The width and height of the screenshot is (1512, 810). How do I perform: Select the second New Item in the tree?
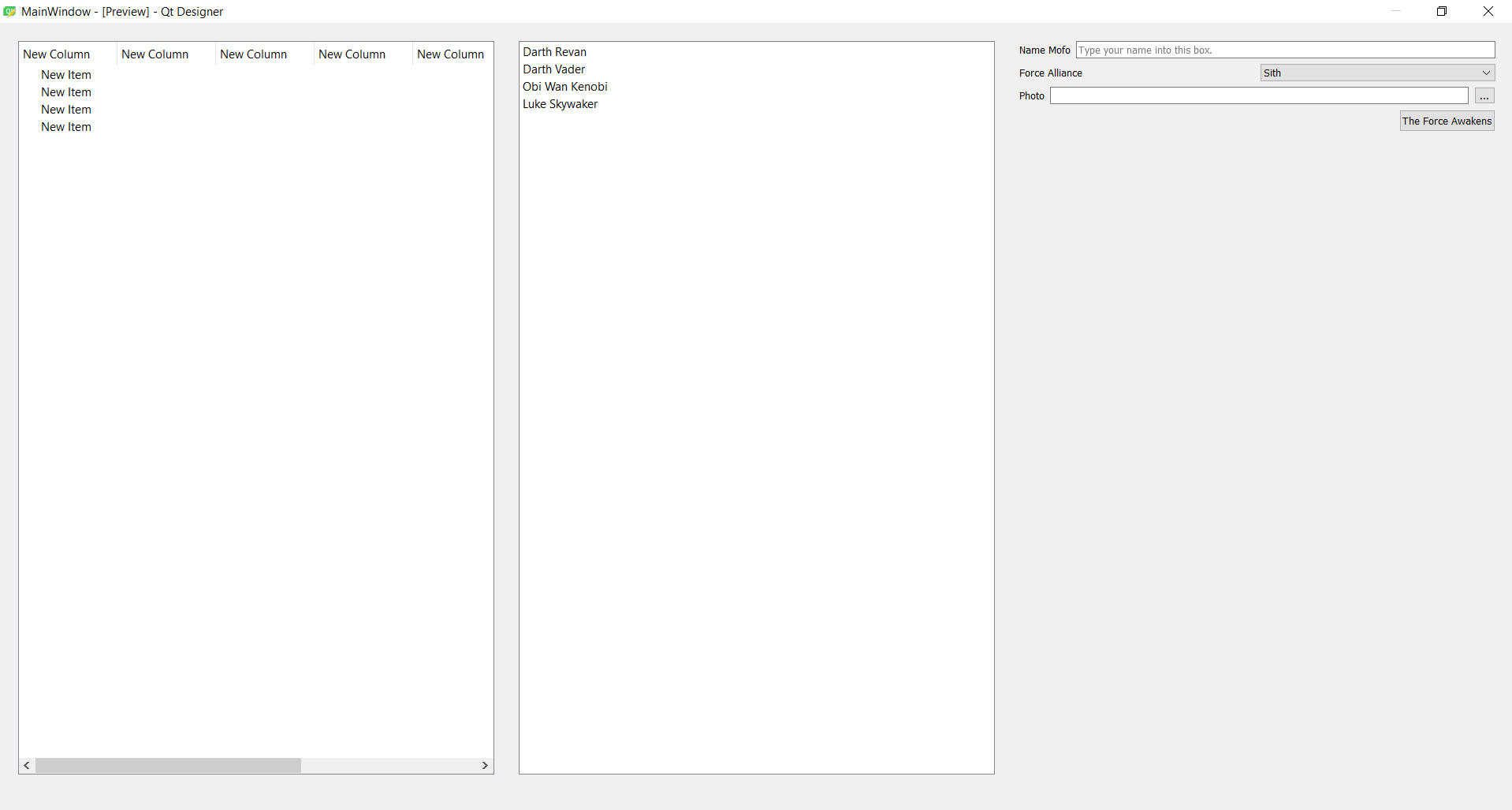[66, 91]
